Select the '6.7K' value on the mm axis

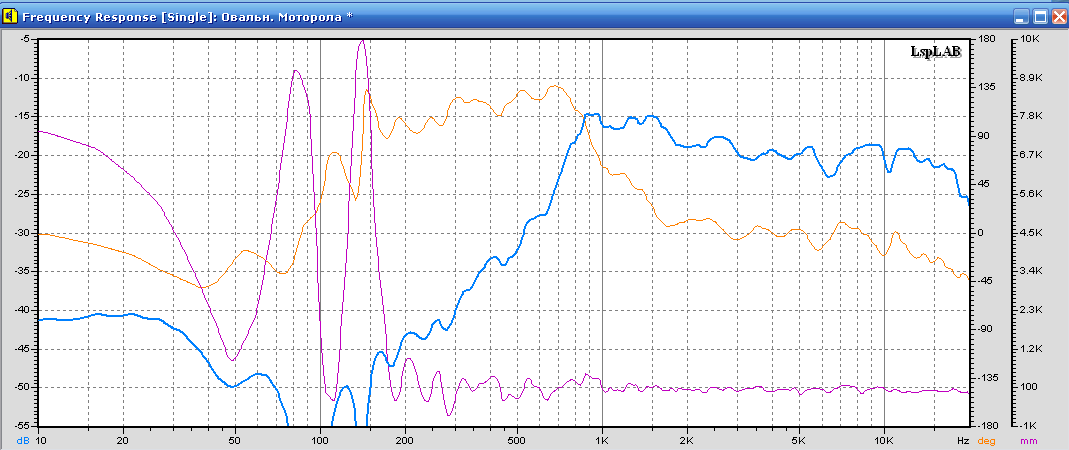pyautogui.click(x=1032, y=155)
